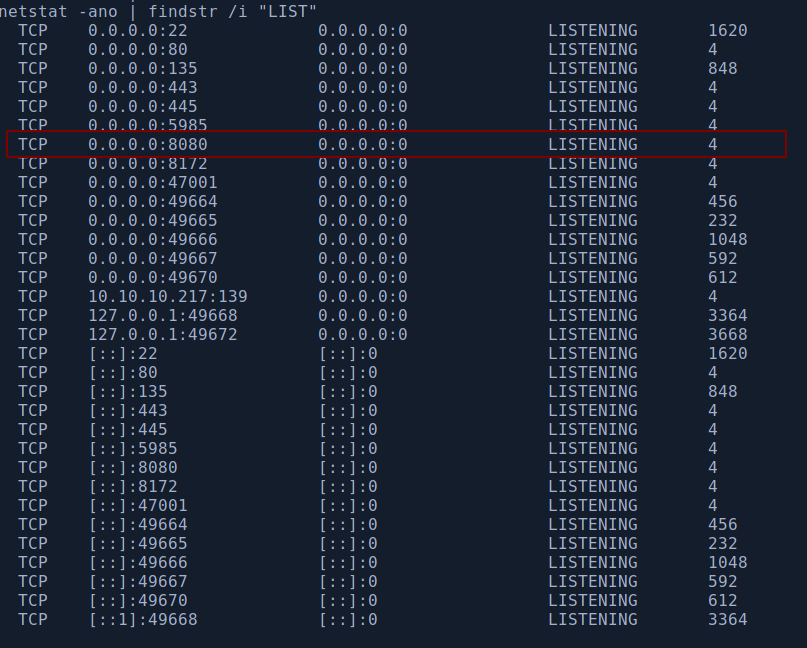The height and width of the screenshot is (648, 807).
Task: Click IPv6 address [::]:49664
Action: [138, 525]
